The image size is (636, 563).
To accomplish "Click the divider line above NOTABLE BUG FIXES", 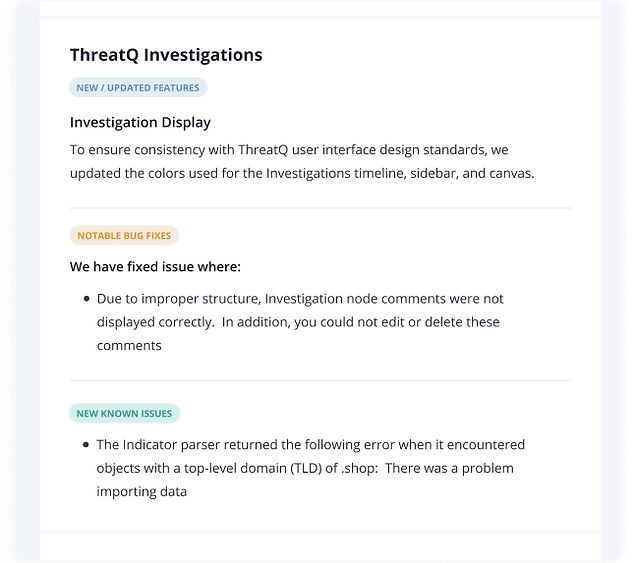I will point(320,208).
